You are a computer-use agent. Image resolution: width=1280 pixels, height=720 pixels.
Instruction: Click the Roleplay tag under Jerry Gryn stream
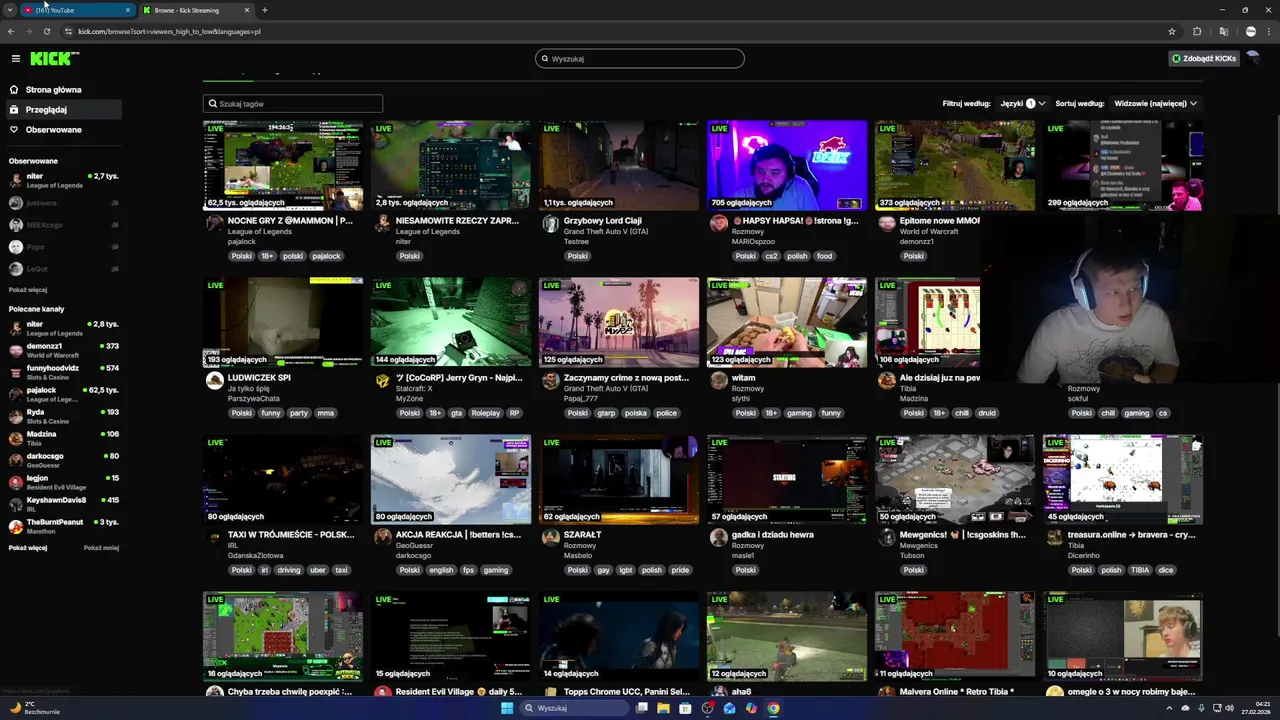[485, 413]
